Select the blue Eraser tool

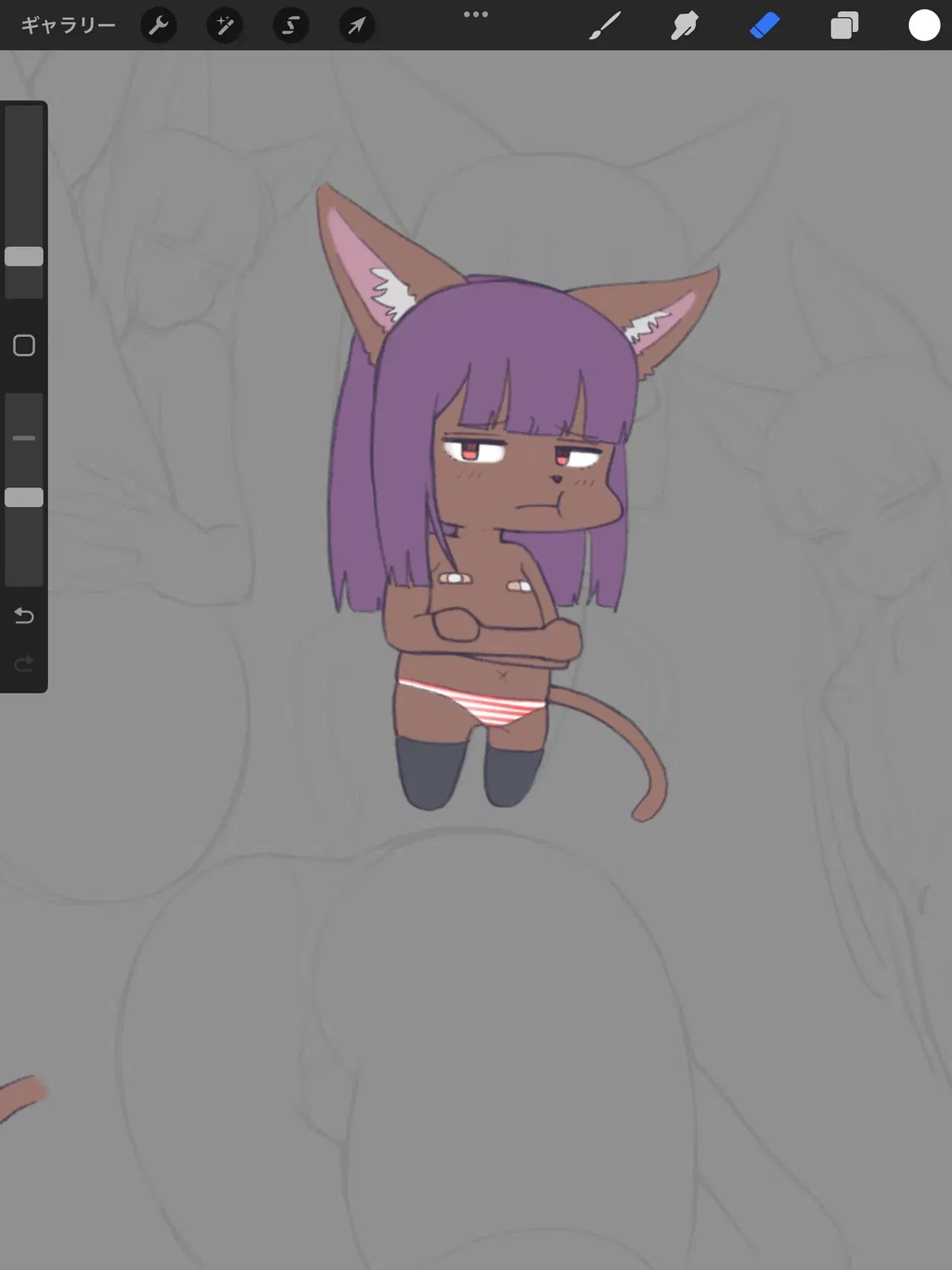(765, 25)
